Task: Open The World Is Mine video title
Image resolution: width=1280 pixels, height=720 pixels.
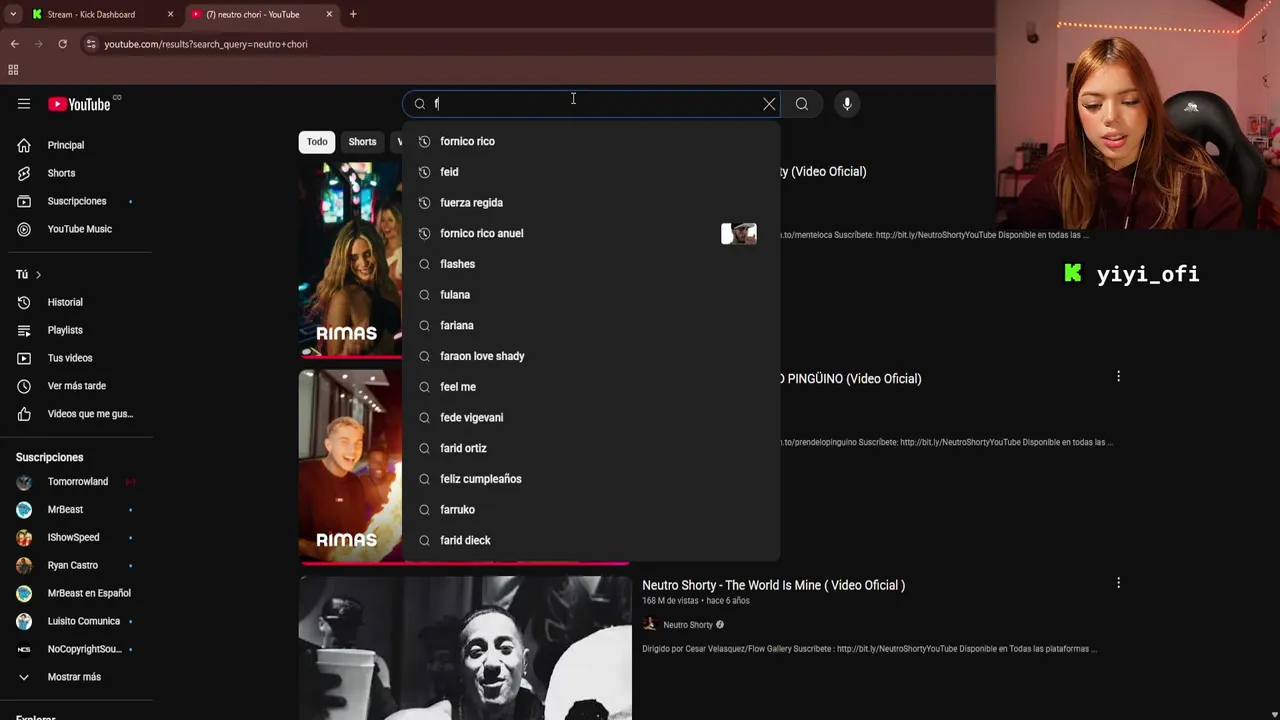Action: 773,585
